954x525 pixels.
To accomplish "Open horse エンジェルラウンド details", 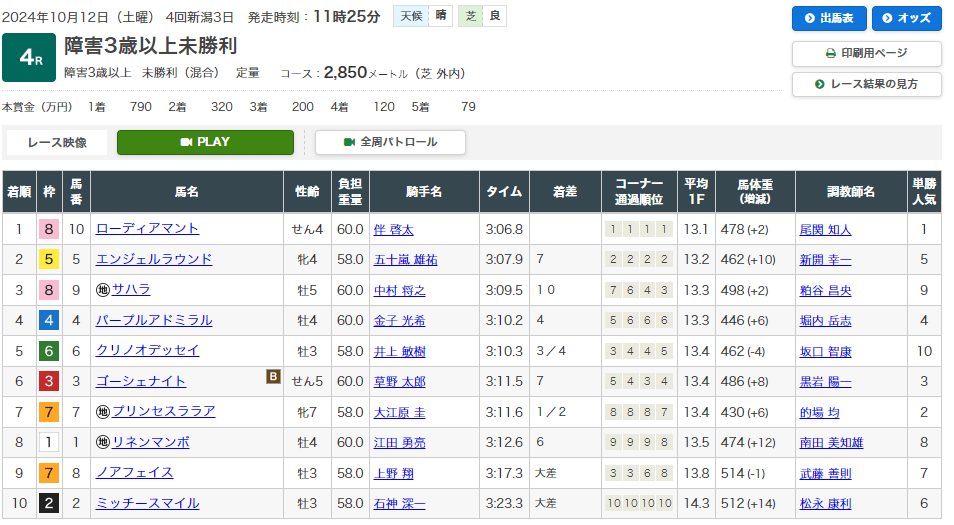I will [154, 259].
